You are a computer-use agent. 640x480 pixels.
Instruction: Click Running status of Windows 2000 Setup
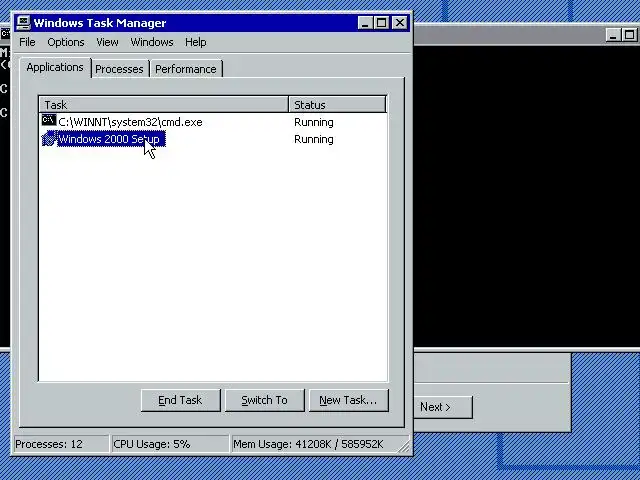pyautogui.click(x=313, y=139)
